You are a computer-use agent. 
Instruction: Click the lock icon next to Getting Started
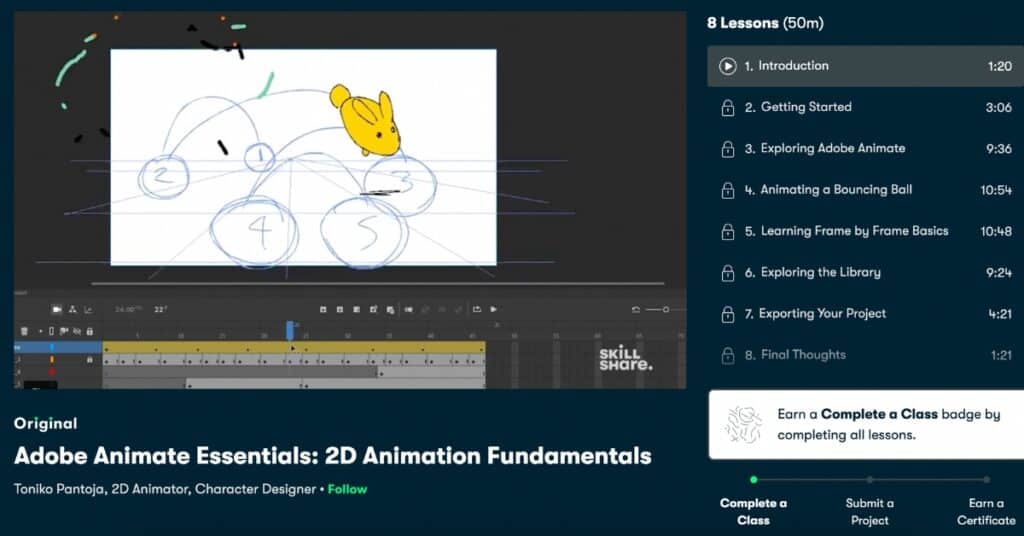pyautogui.click(x=728, y=108)
